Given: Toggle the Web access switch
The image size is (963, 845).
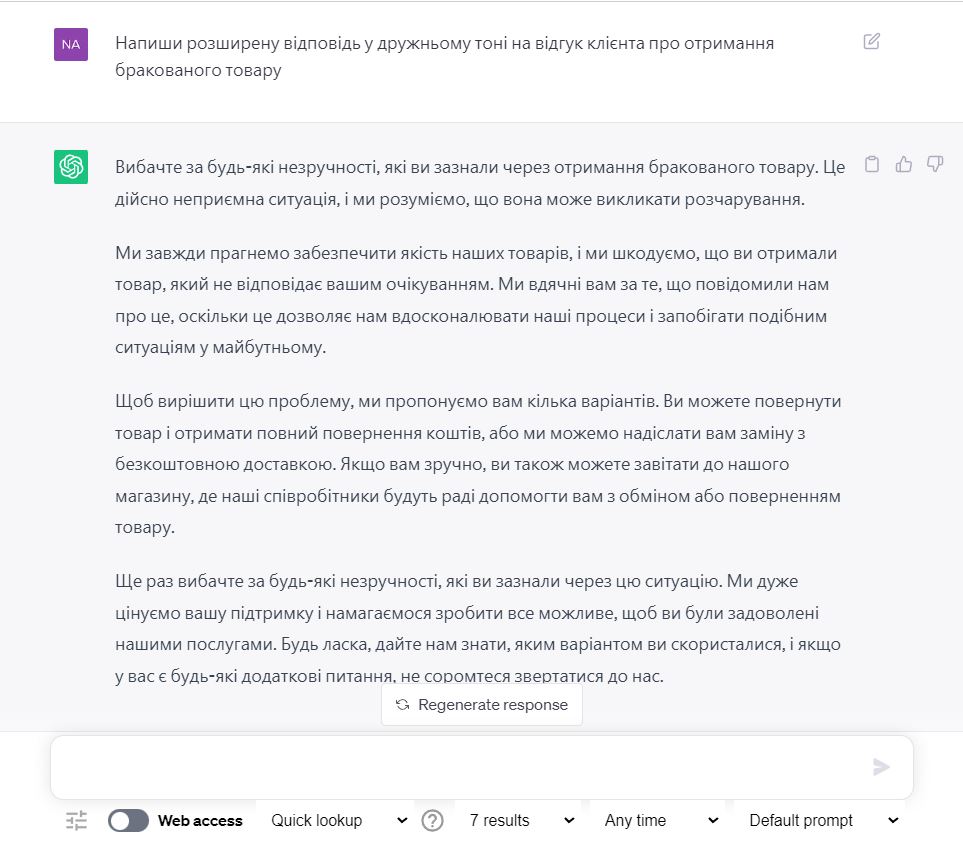Looking at the screenshot, I should pos(128,821).
